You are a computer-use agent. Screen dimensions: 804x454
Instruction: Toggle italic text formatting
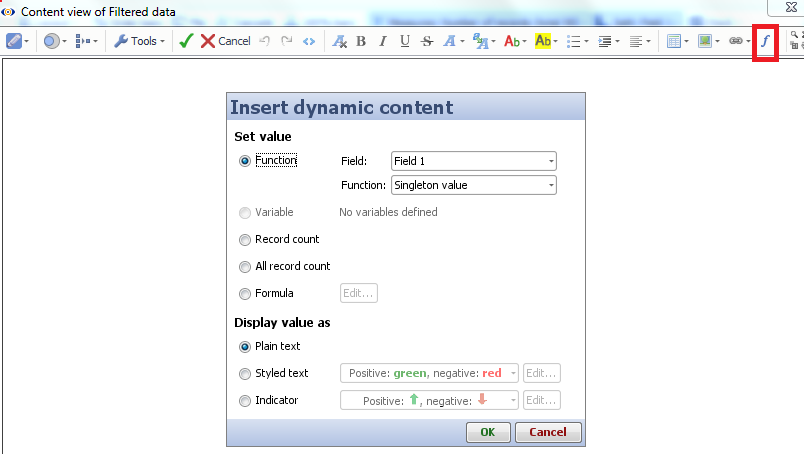pos(382,41)
